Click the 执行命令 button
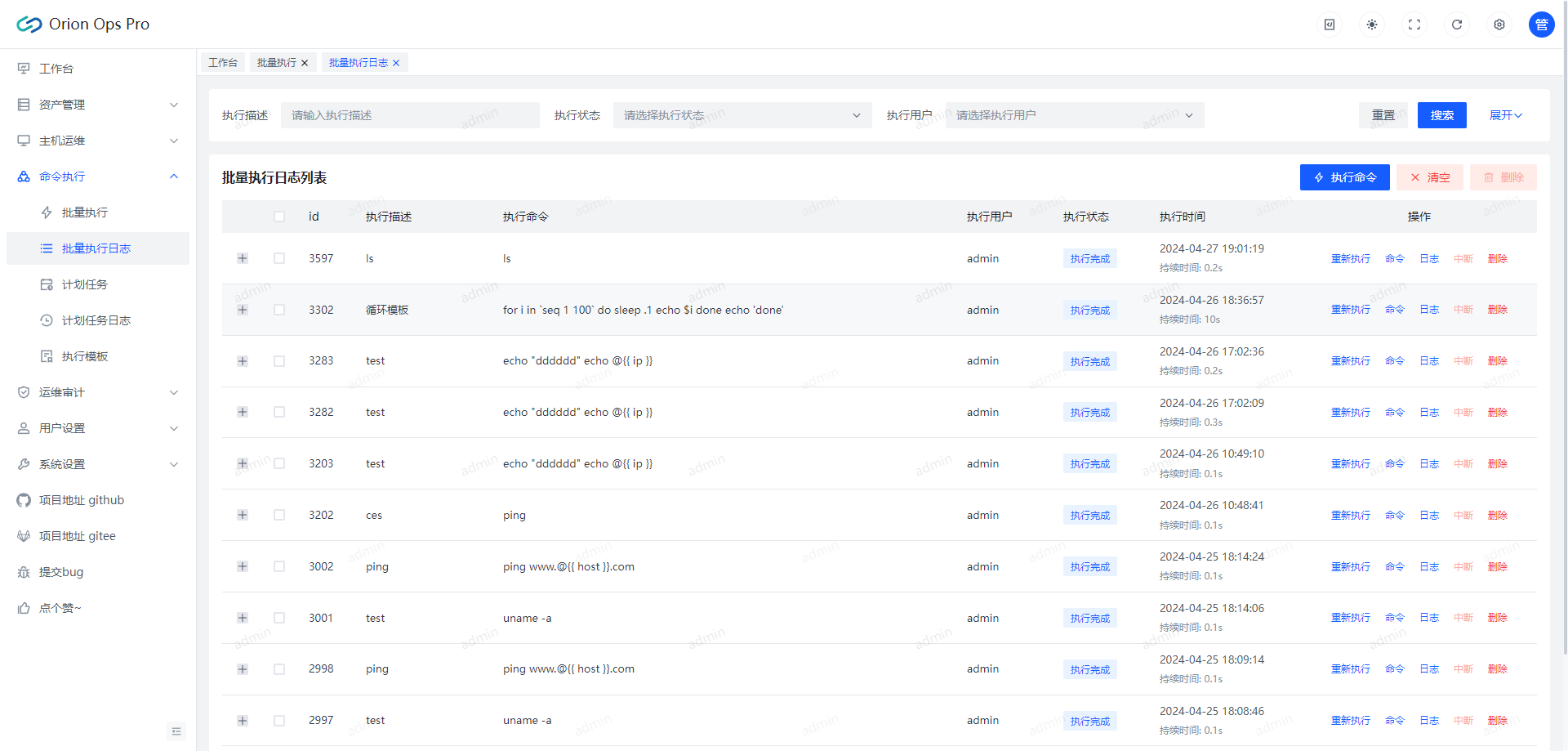1568x751 pixels. pos(1345,177)
